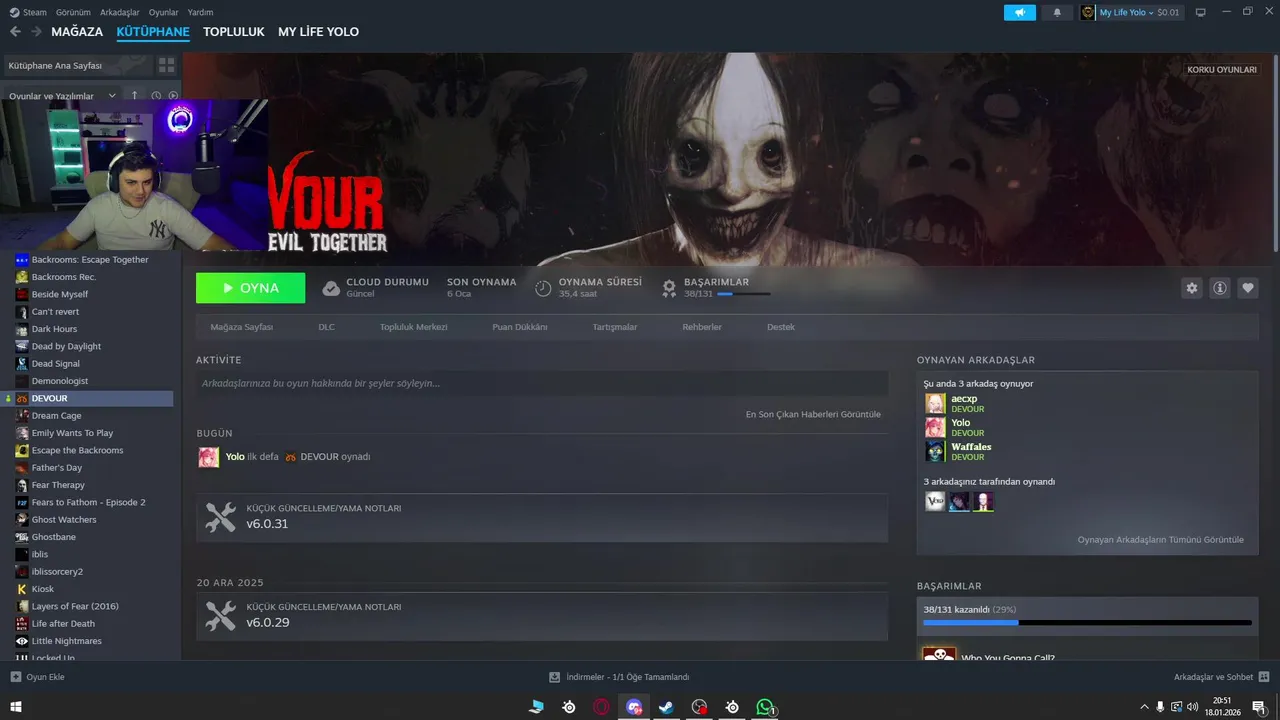
Task: Add DEVOUR to favorites with heart icon
Action: 1247,288
